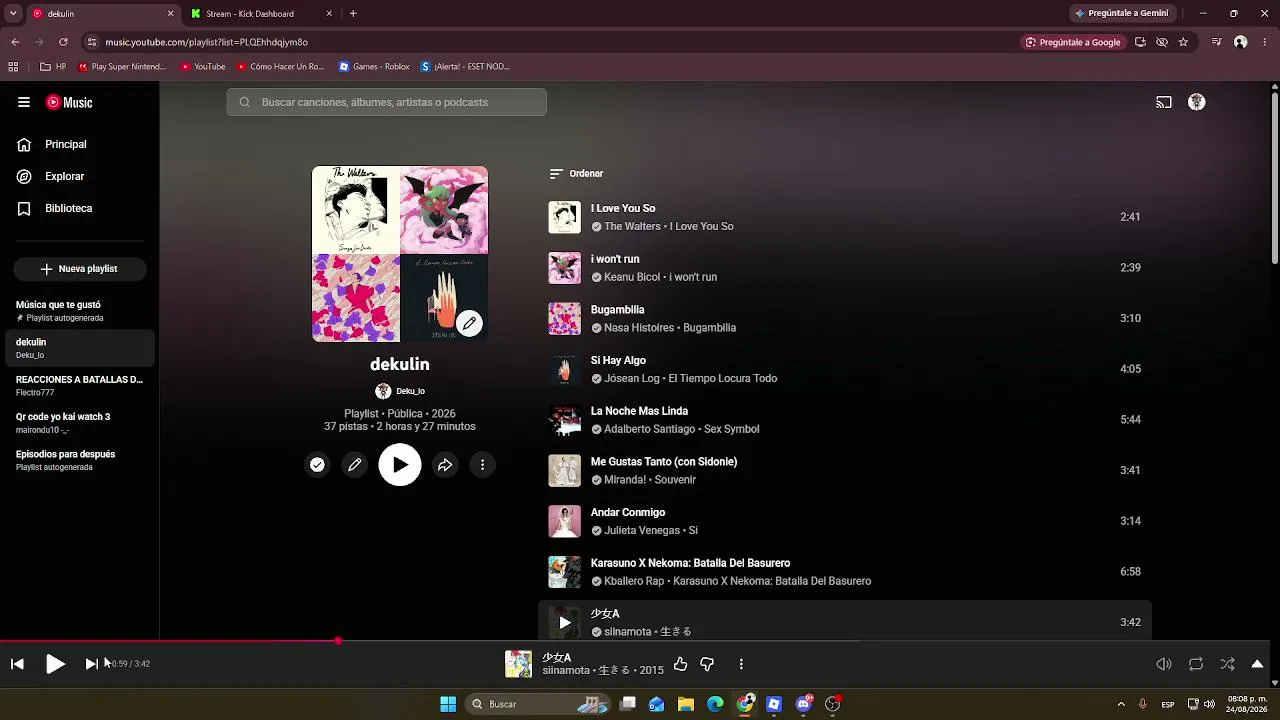Screen dimensions: 1280x720
Task: Go back to the previous page
Action: tap(15, 42)
